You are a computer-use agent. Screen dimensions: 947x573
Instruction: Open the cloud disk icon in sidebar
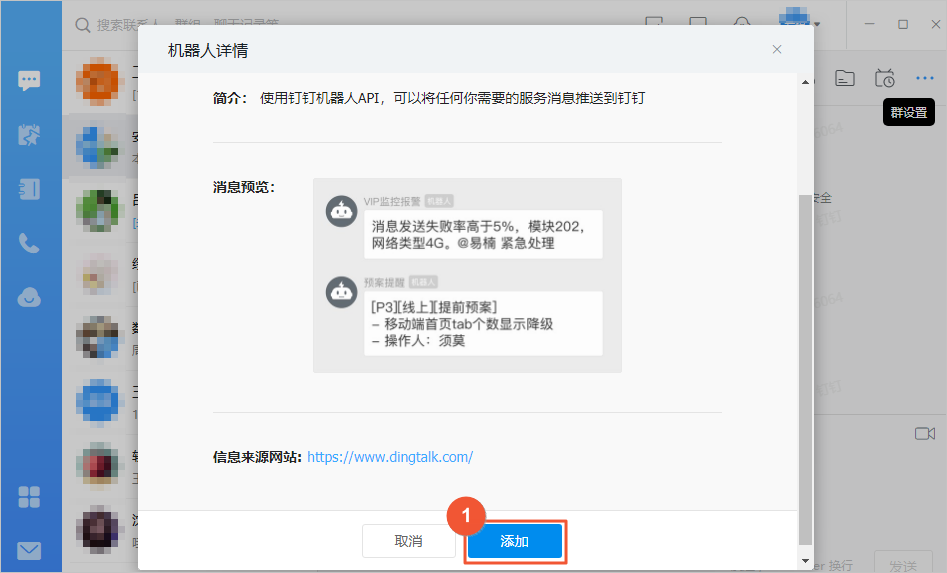(x=29, y=297)
